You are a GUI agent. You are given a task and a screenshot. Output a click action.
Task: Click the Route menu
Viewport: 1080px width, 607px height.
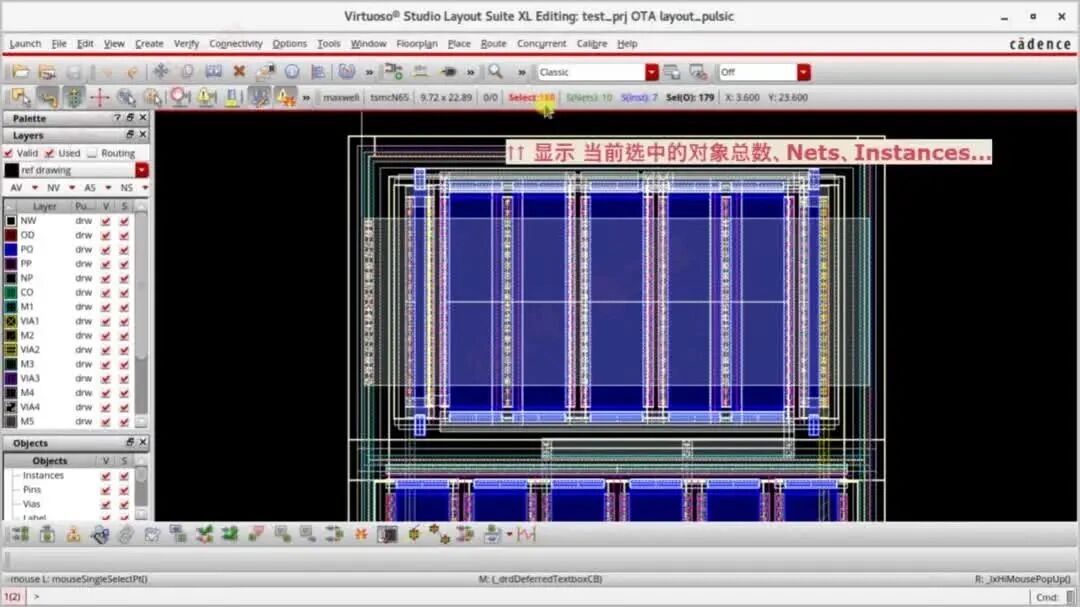click(493, 43)
